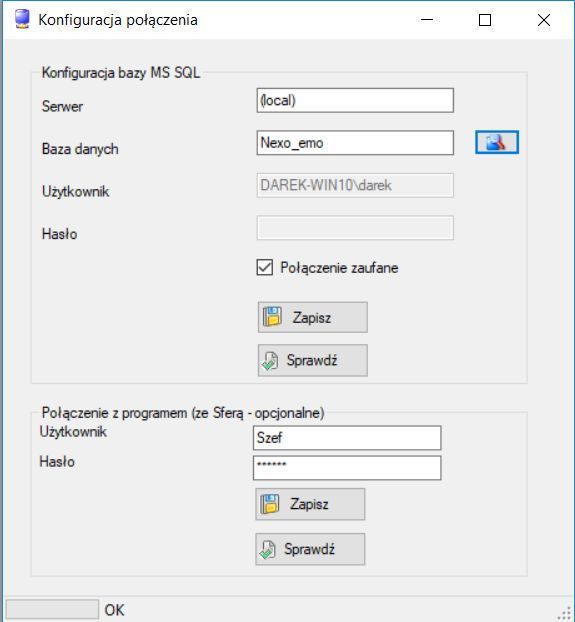The width and height of the screenshot is (575, 622).
Task: Click the Baza danych field with Nexo_emo
Action: (x=355, y=143)
